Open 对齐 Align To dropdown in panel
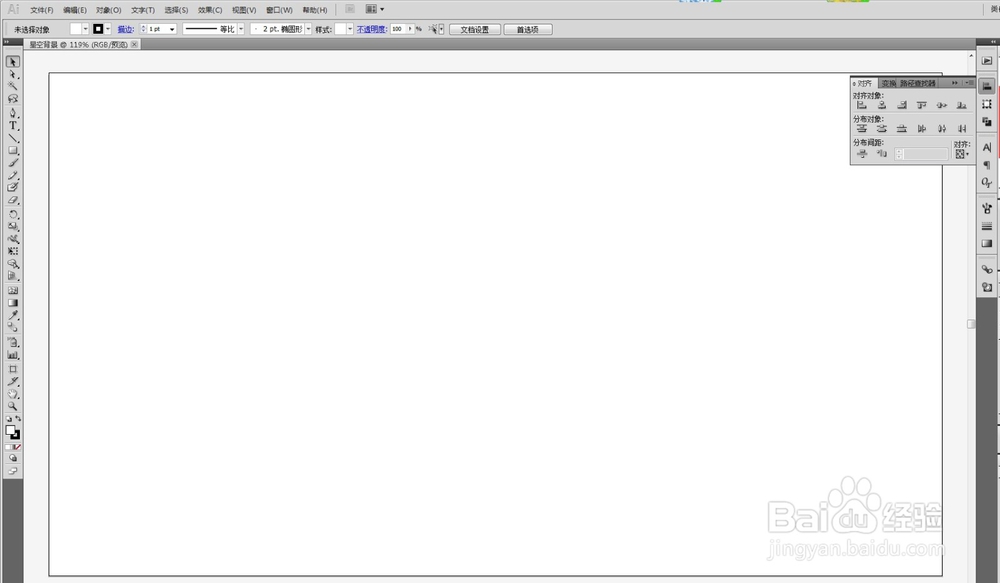 [961, 154]
